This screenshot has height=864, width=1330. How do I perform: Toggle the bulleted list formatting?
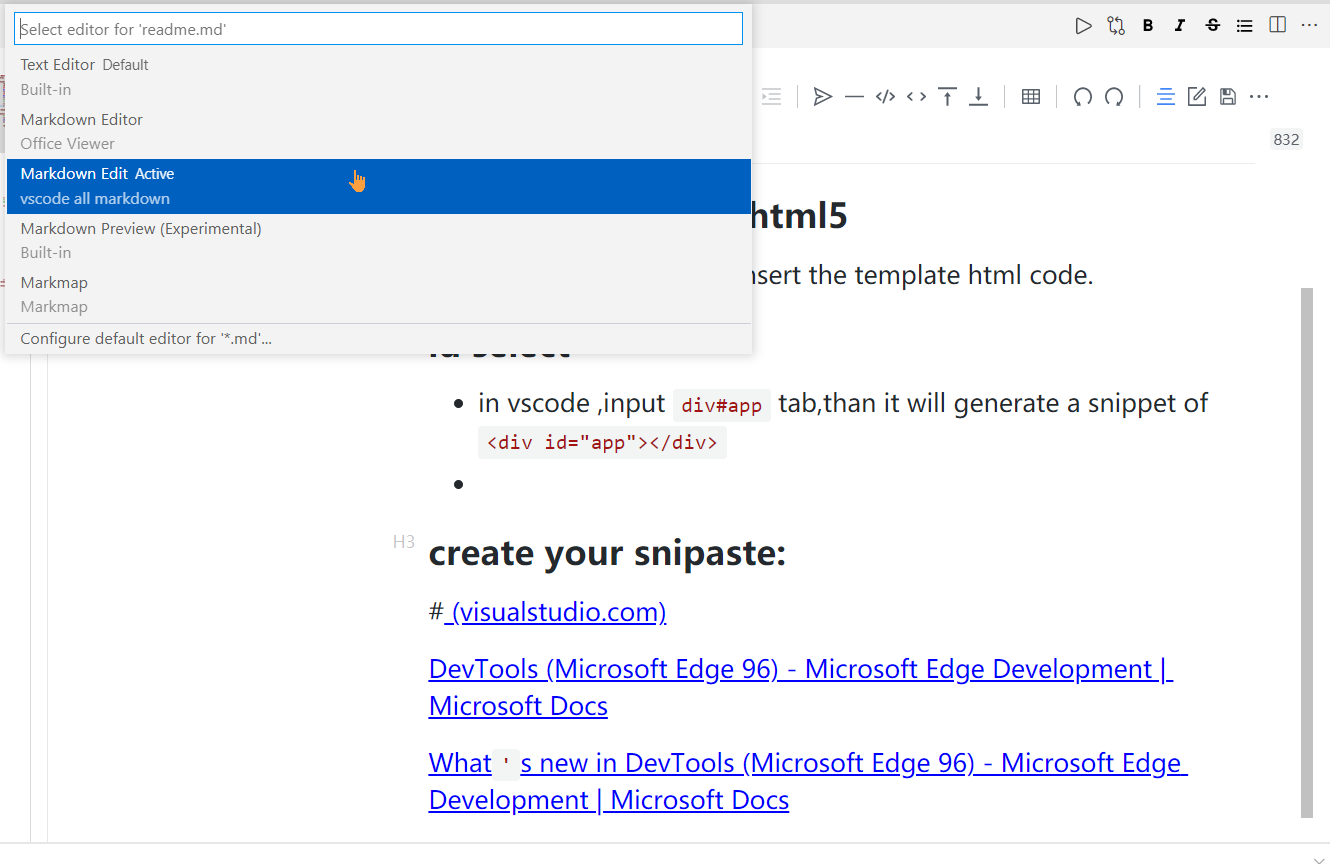coord(1244,25)
